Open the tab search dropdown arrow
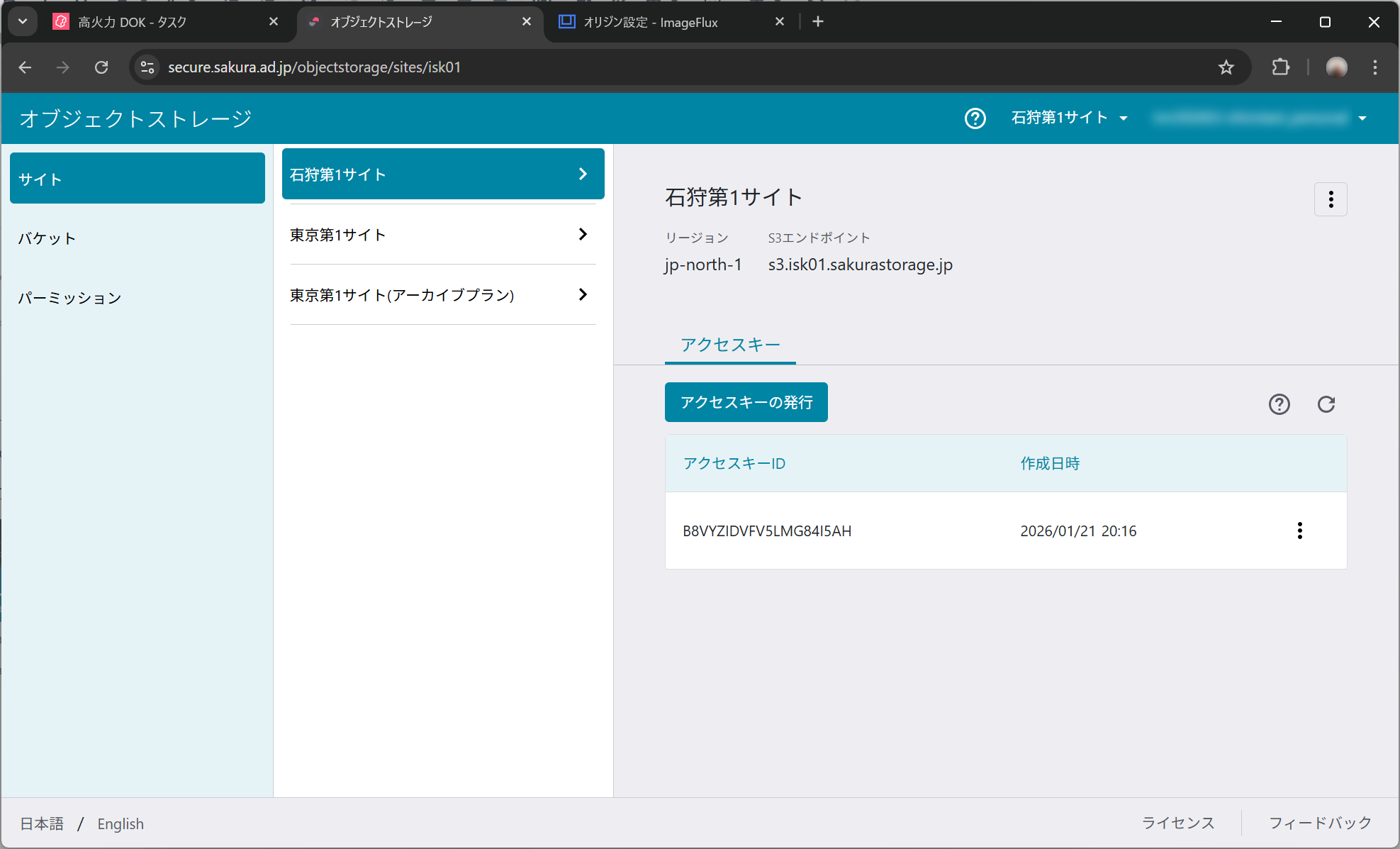Screen dimensions: 1400x849 (x=23, y=21)
